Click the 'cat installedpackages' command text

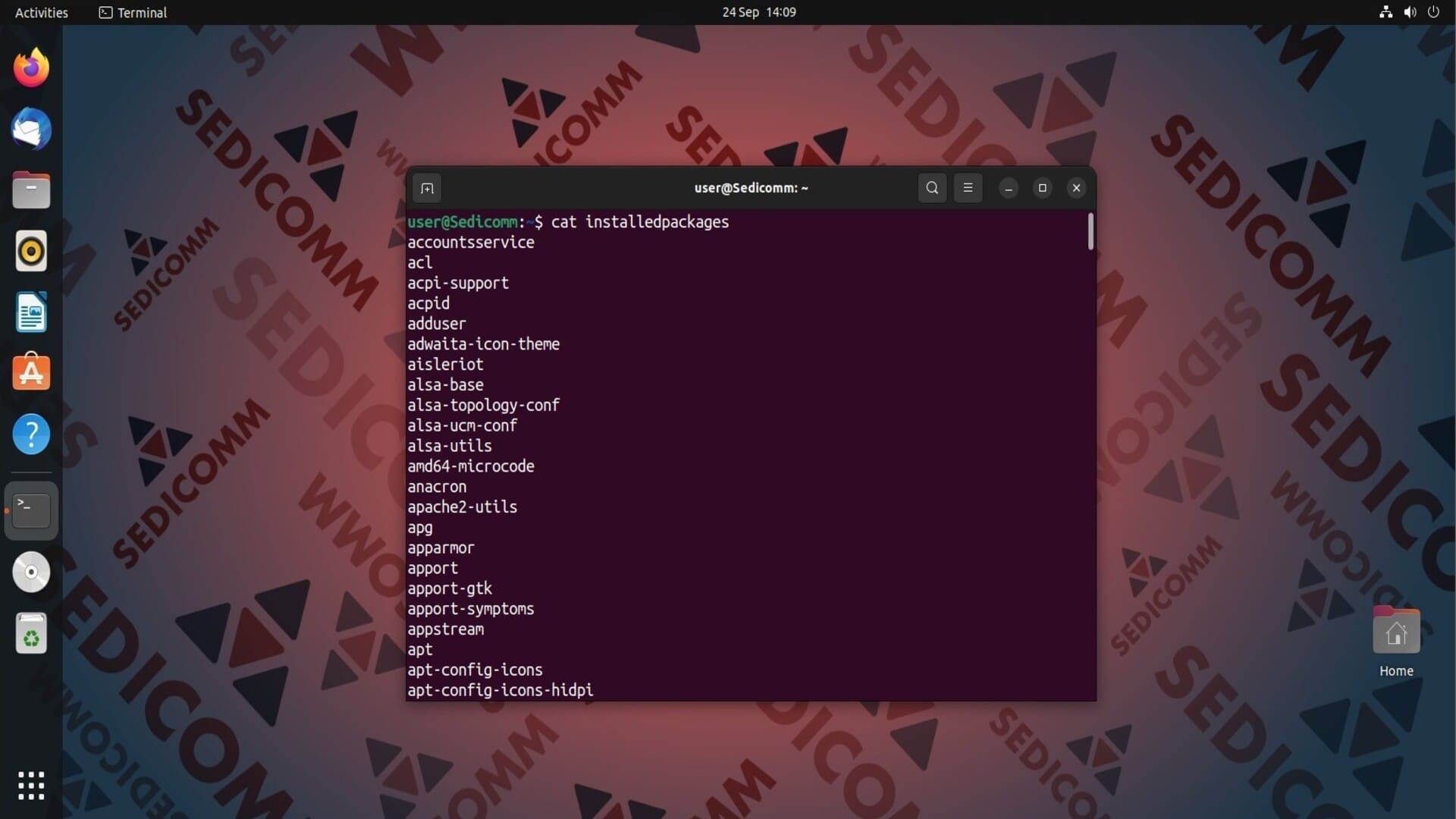(640, 222)
